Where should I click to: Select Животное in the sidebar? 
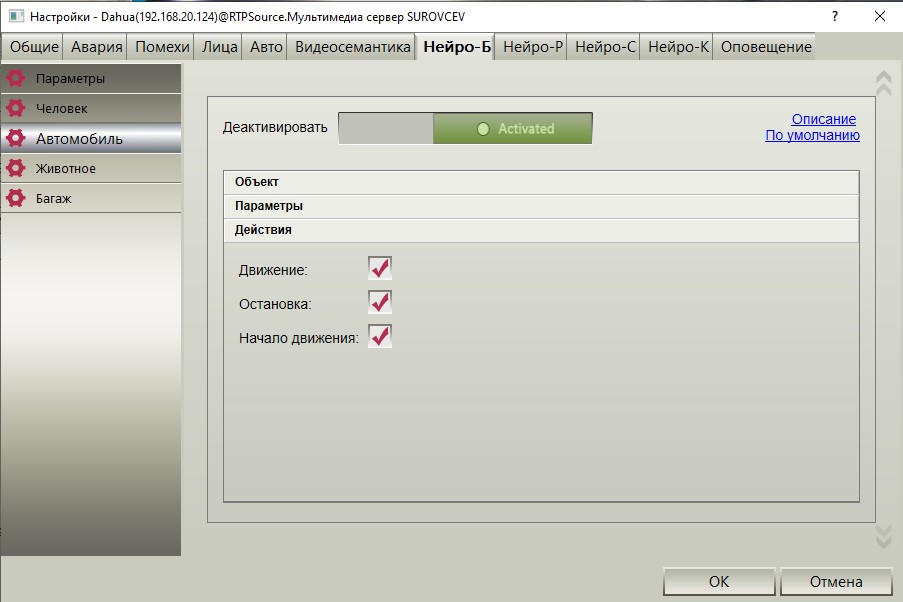91,168
